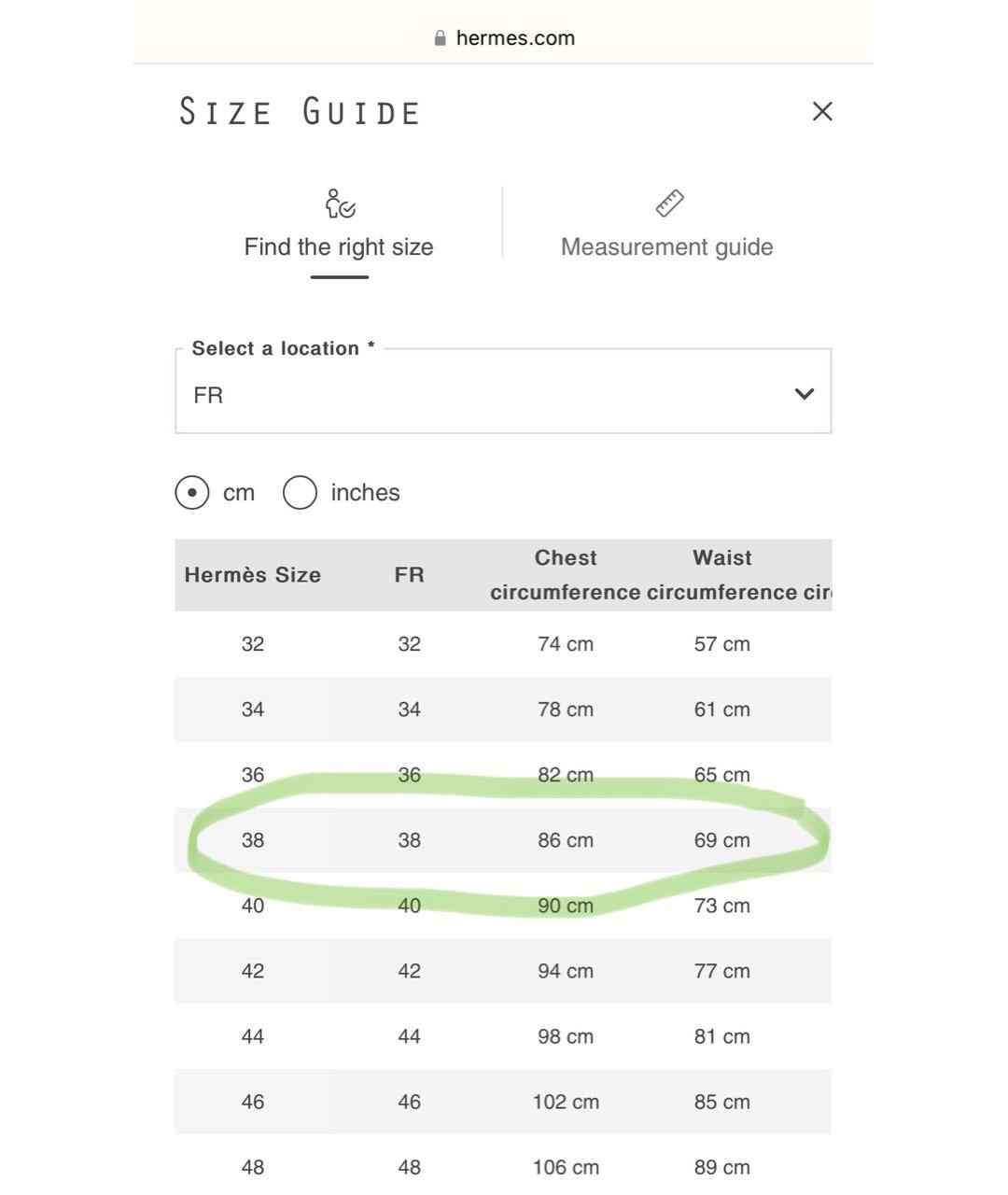
Task: Click the chevron arrow in the location field
Action: click(x=804, y=394)
